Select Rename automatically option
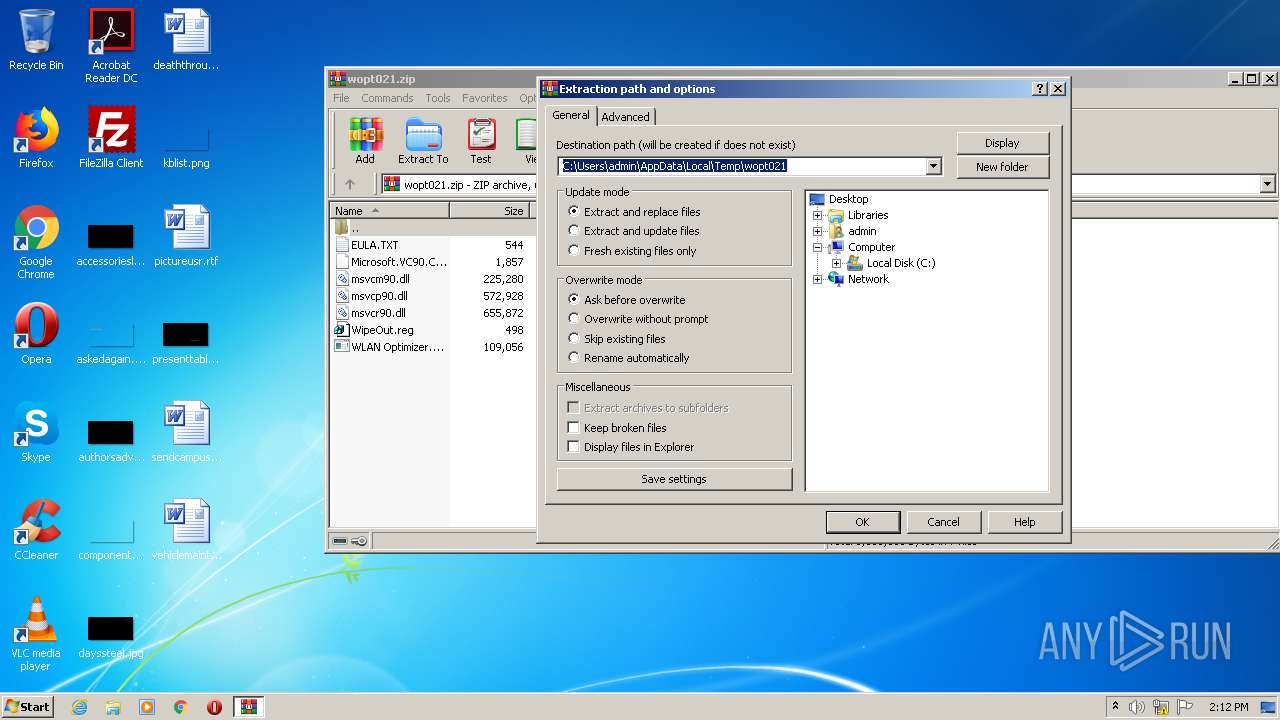Image resolution: width=1280 pixels, height=720 pixels. point(628,358)
